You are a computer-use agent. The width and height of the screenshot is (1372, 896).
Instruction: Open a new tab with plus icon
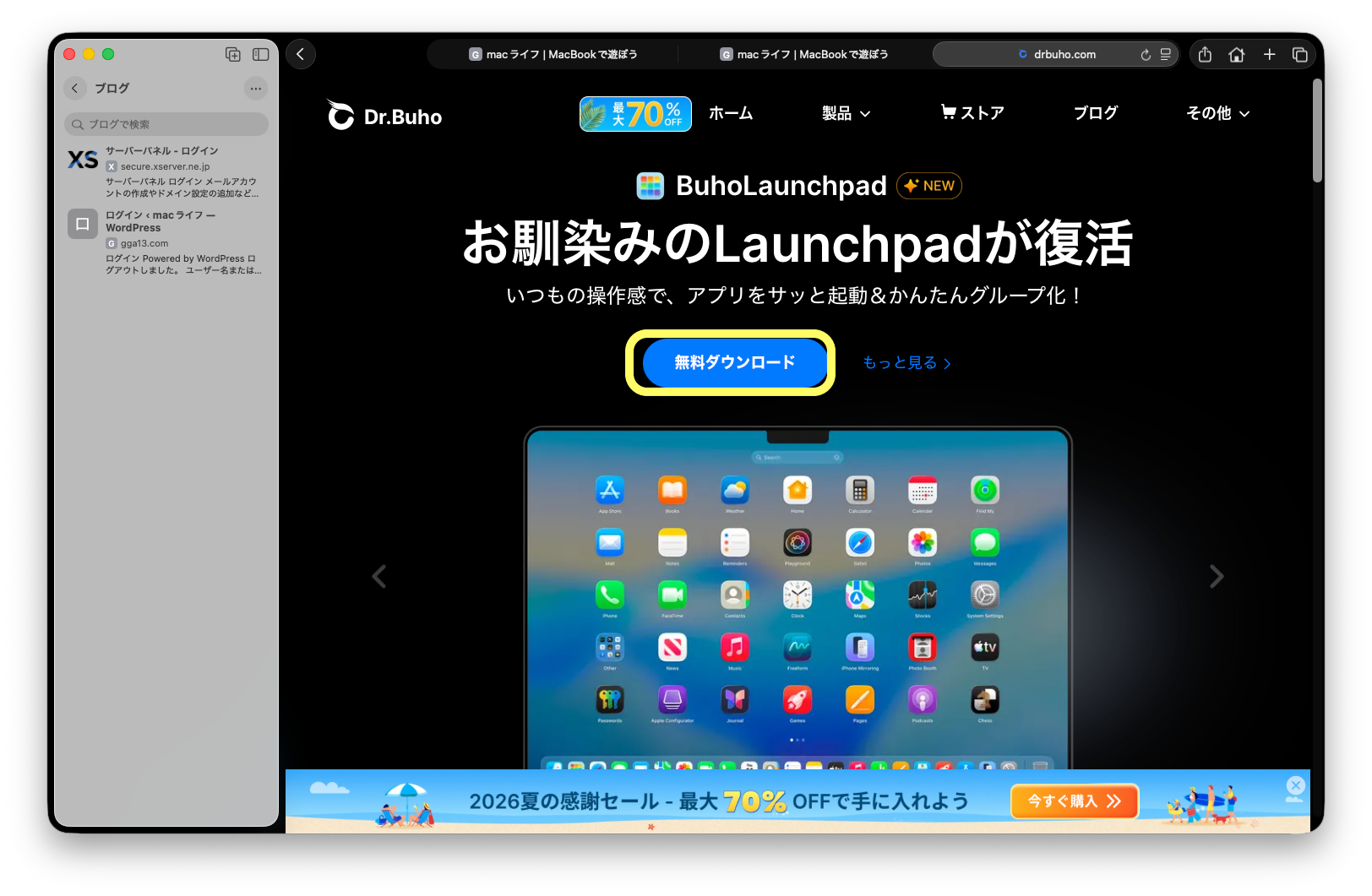[x=1269, y=54]
